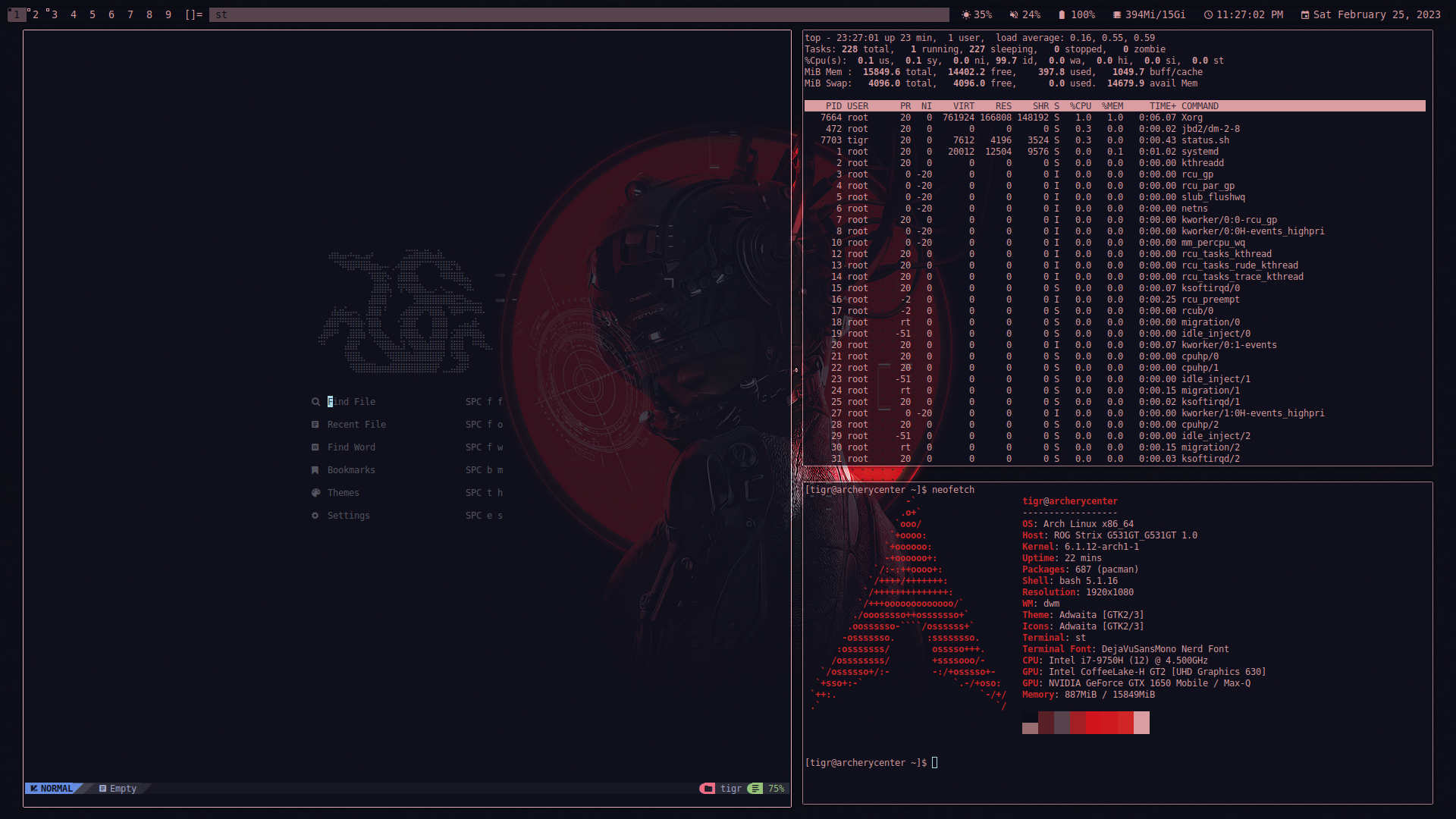1456x819 pixels.
Task: Switch to dwm workspace tag 3
Action: coord(55,14)
